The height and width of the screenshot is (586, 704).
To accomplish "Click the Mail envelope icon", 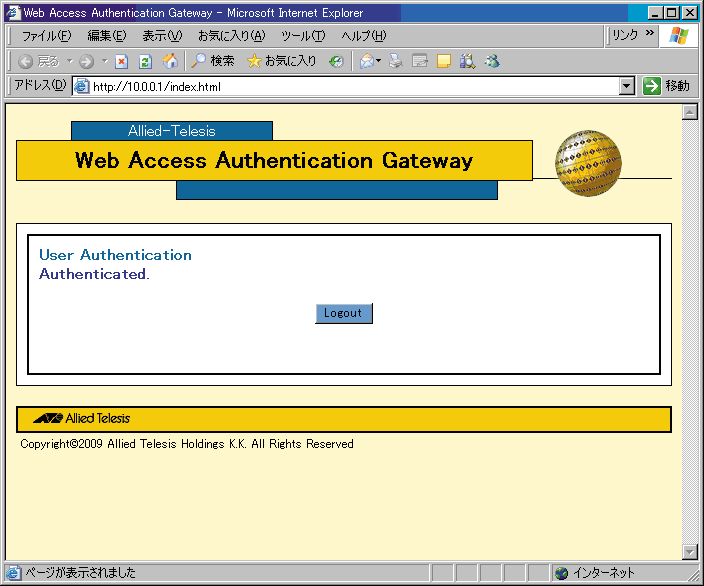I will [367, 61].
